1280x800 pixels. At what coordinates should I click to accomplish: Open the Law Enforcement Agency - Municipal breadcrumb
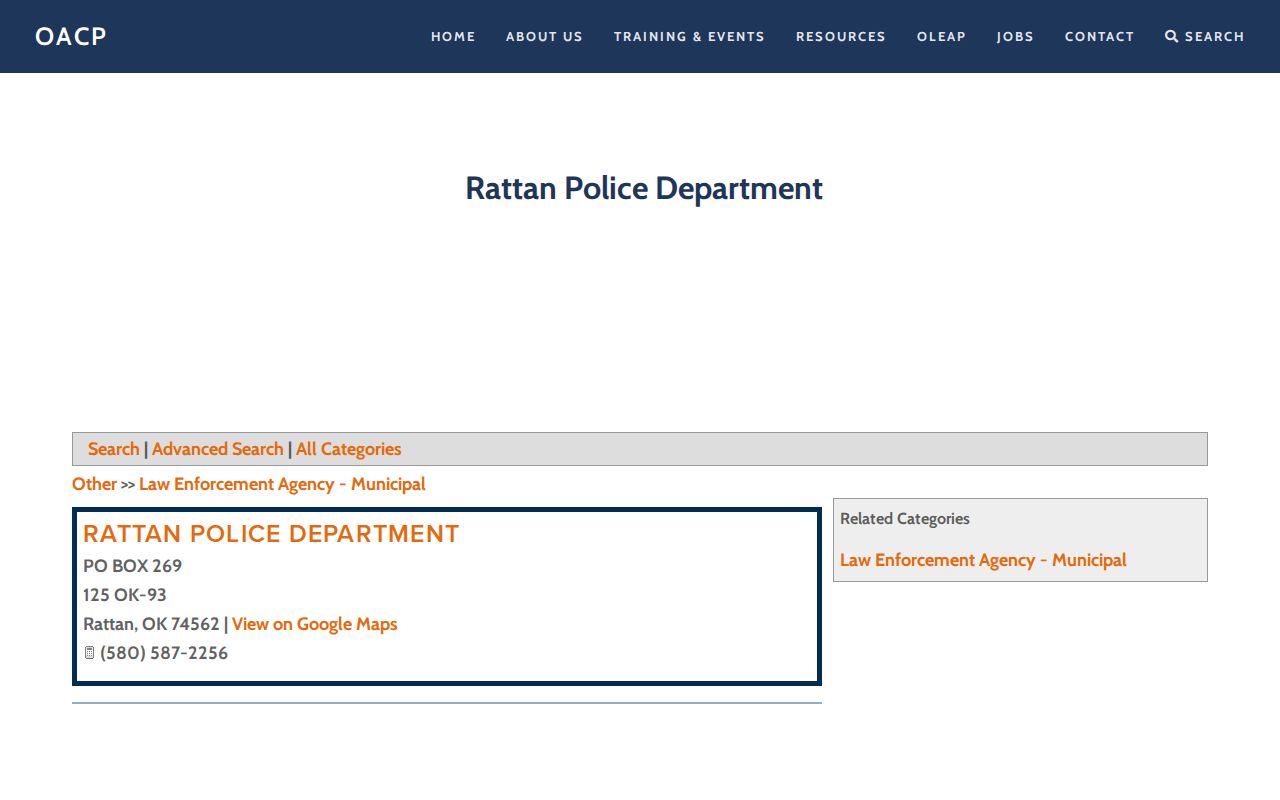(x=282, y=484)
